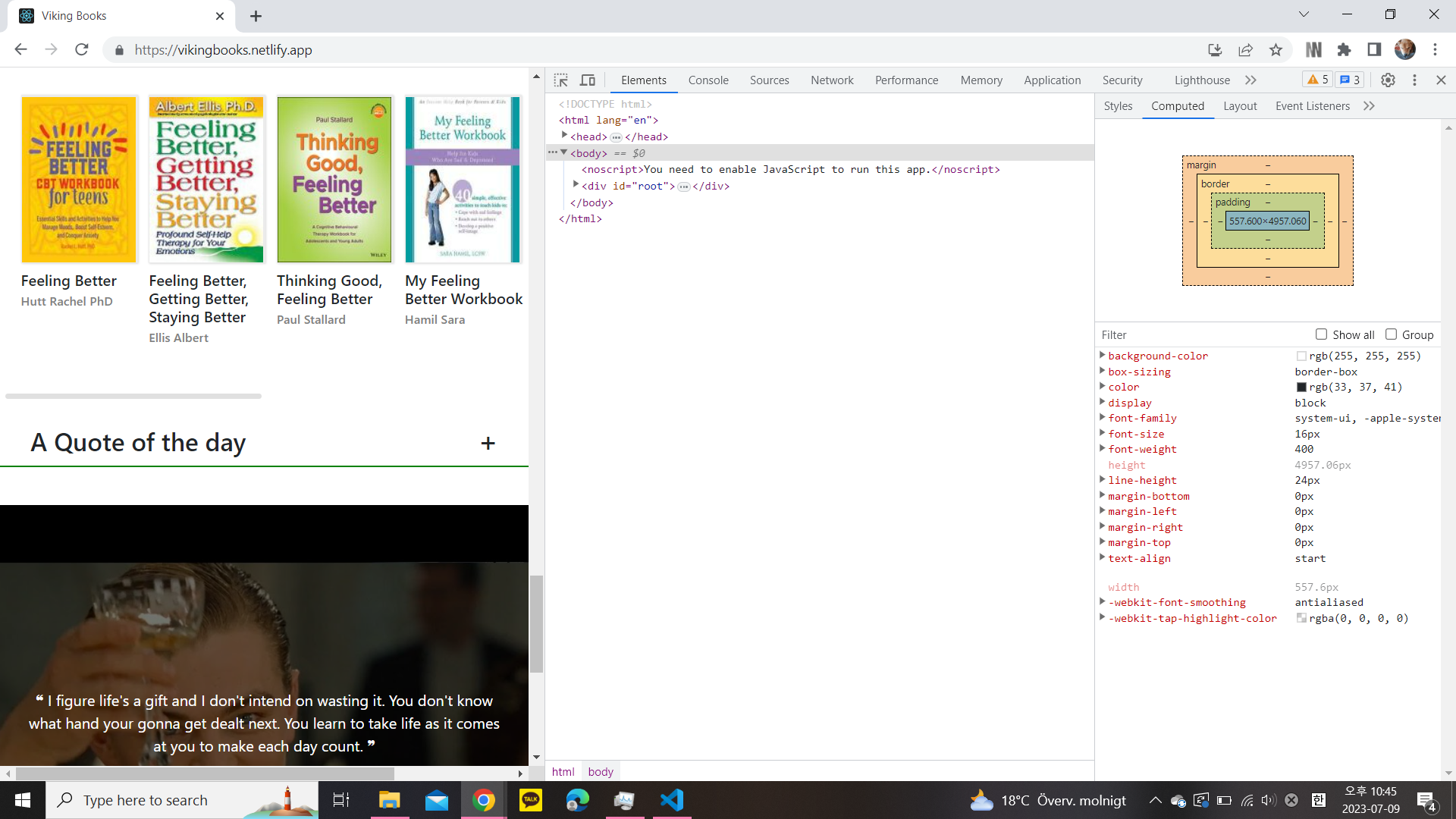Screen dimensions: 1456x819
Task: Click the body breadcrumb at the bottom
Action: (x=601, y=771)
